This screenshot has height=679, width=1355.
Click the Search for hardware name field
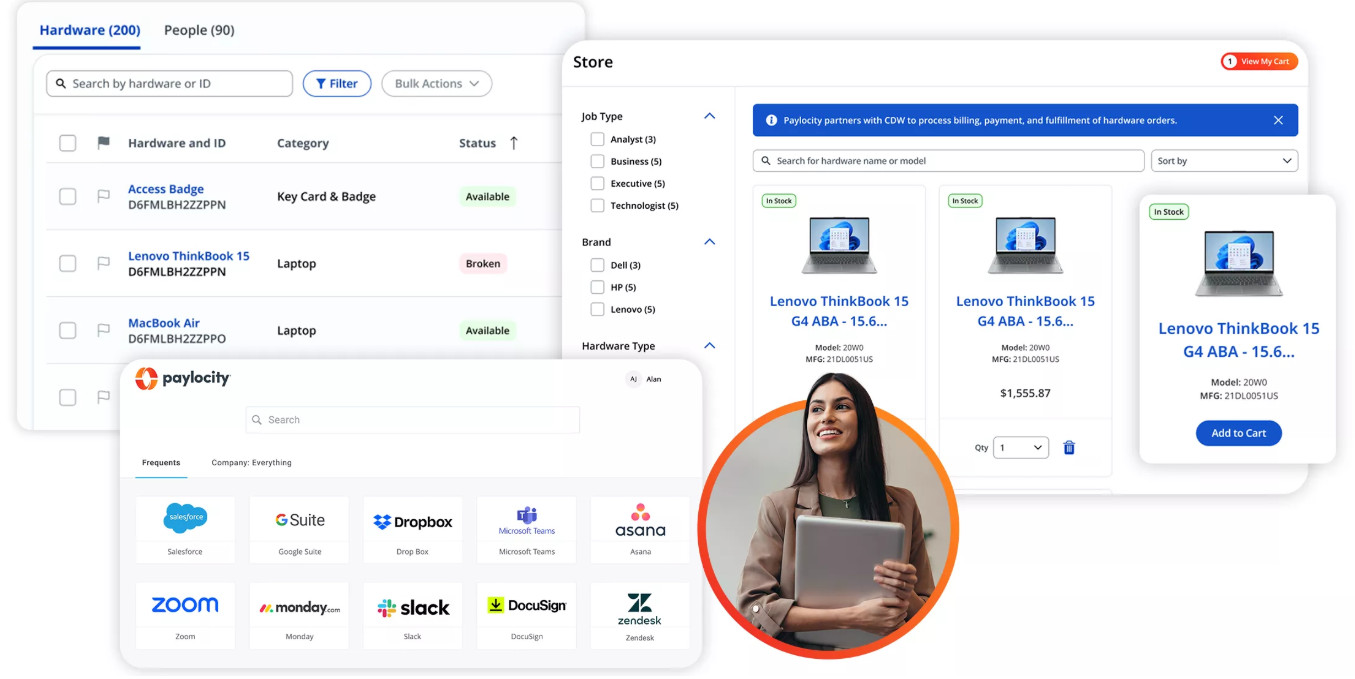pos(948,161)
